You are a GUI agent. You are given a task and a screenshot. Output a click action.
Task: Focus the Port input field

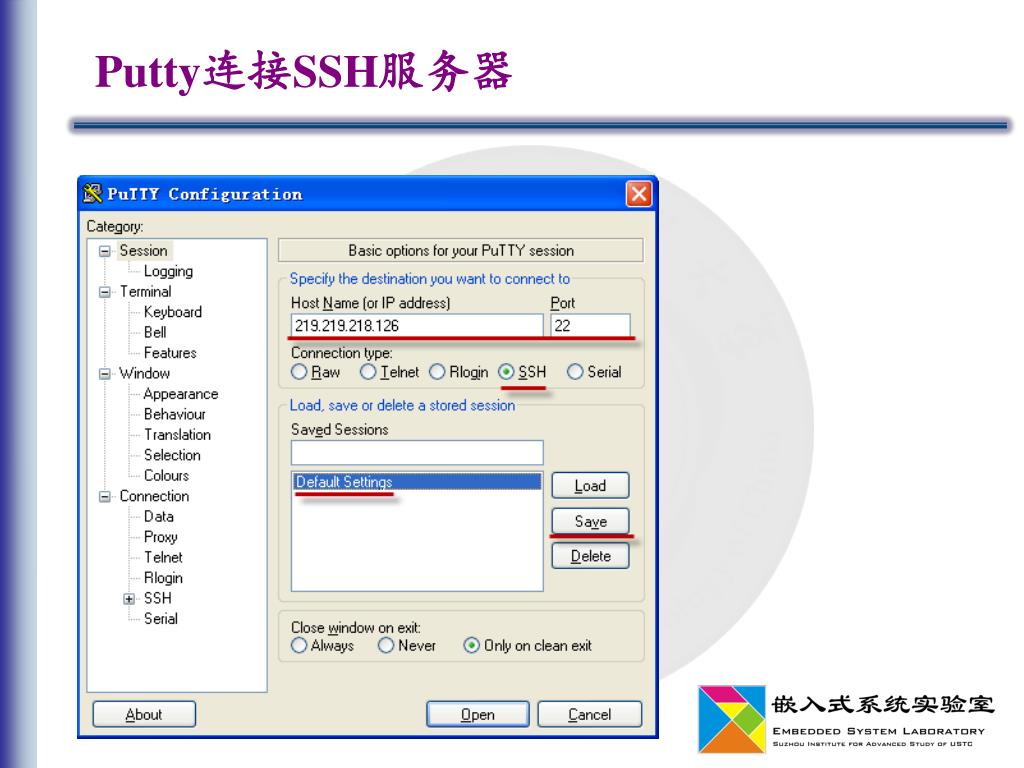click(x=590, y=325)
